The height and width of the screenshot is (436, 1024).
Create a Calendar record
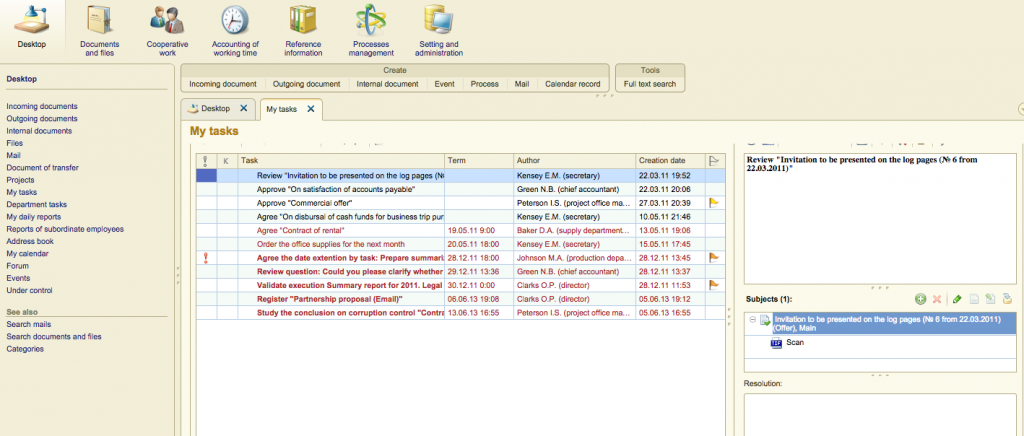click(x=572, y=84)
